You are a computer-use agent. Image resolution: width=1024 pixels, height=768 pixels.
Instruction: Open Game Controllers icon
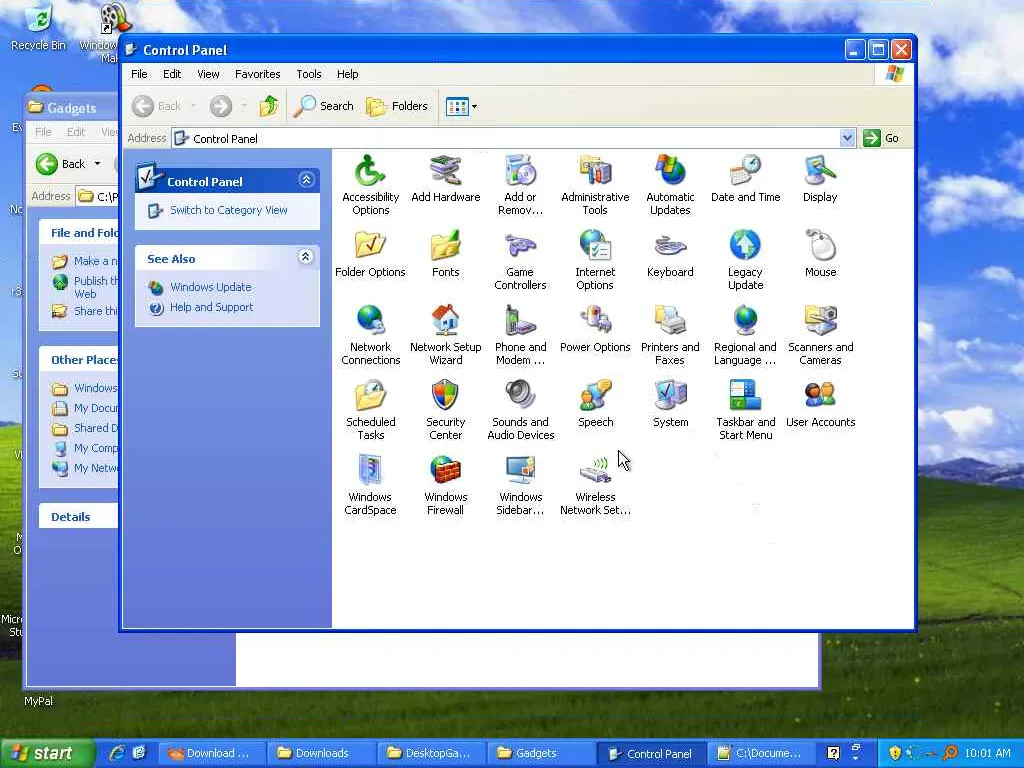pos(520,261)
